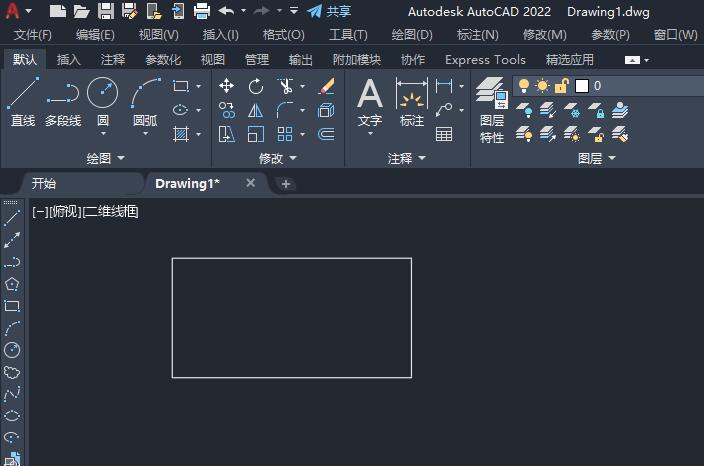Switch to the 注释 ribbon tab
This screenshot has width=704, height=466.
pyautogui.click(x=113, y=59)
